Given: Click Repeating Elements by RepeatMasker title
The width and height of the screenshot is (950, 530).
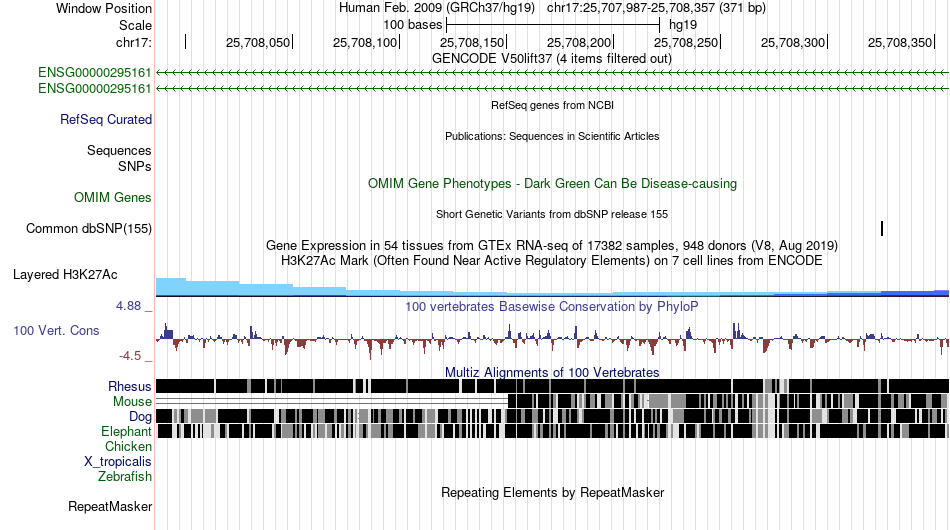Looking at the screenshot, I should [552, 492].
